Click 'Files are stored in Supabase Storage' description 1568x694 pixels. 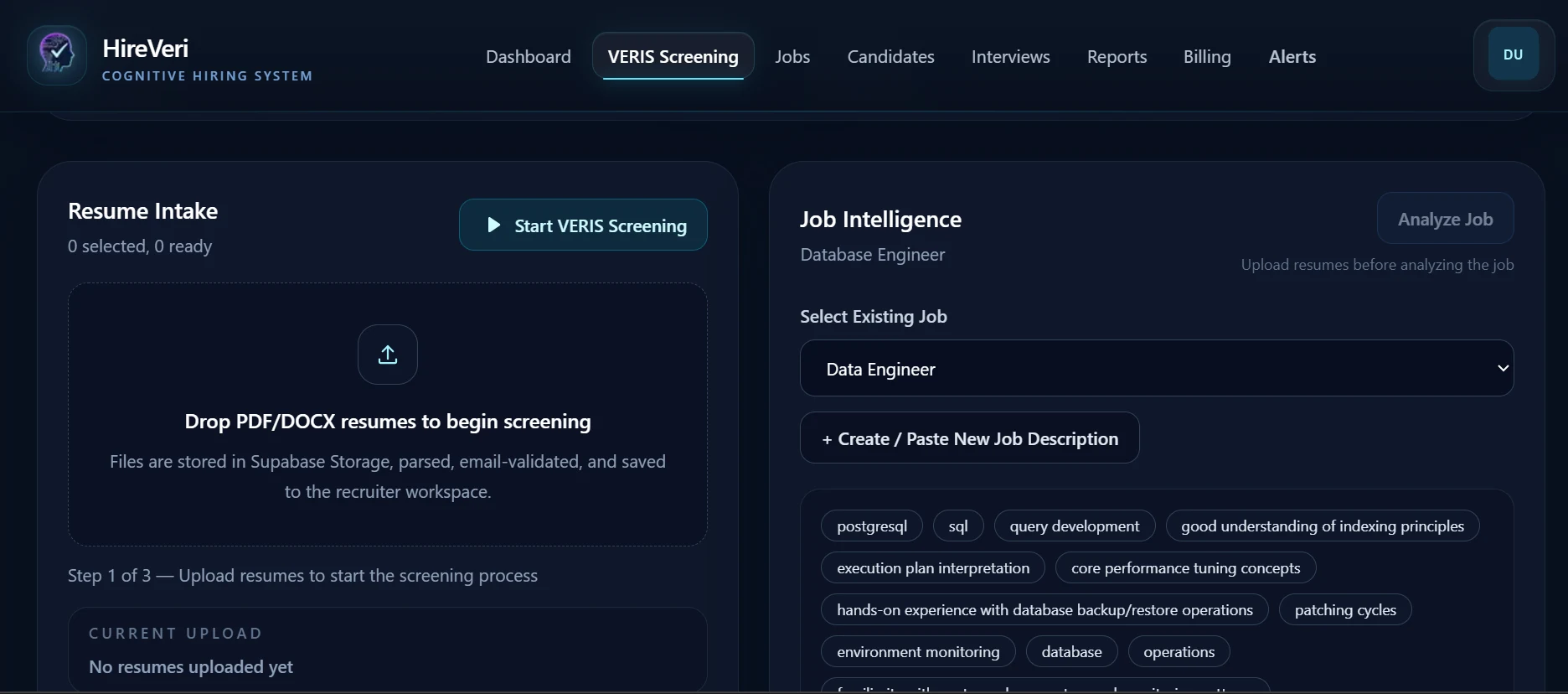click(x=388, y=476)
